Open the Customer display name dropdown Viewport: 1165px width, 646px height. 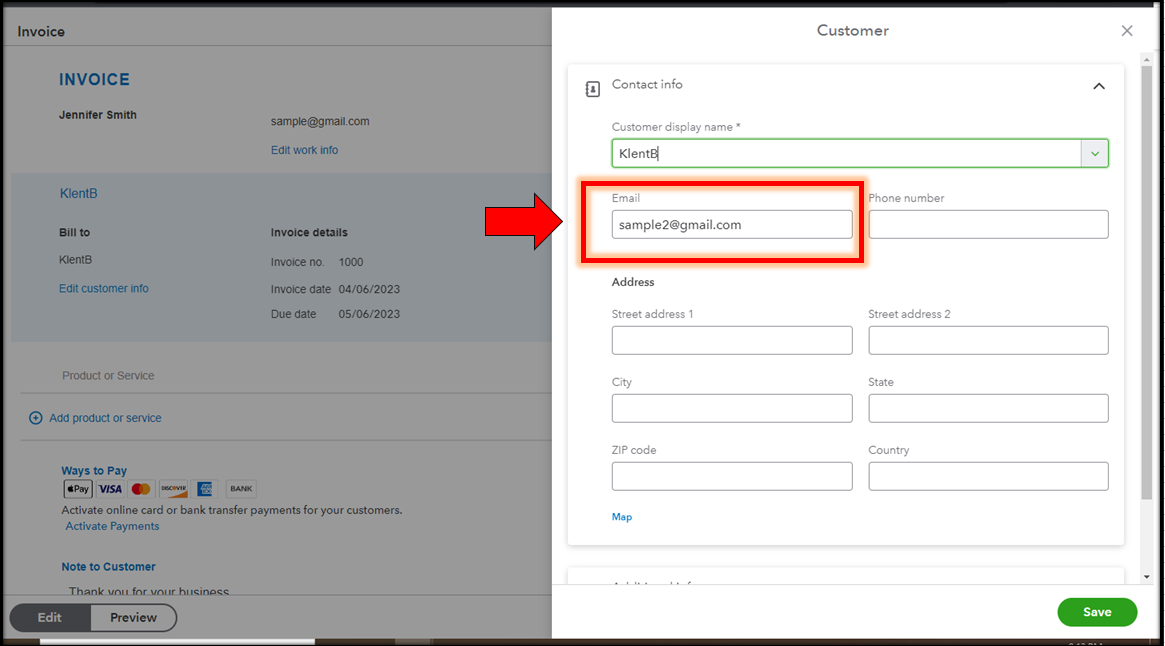tap(1095, 154)
